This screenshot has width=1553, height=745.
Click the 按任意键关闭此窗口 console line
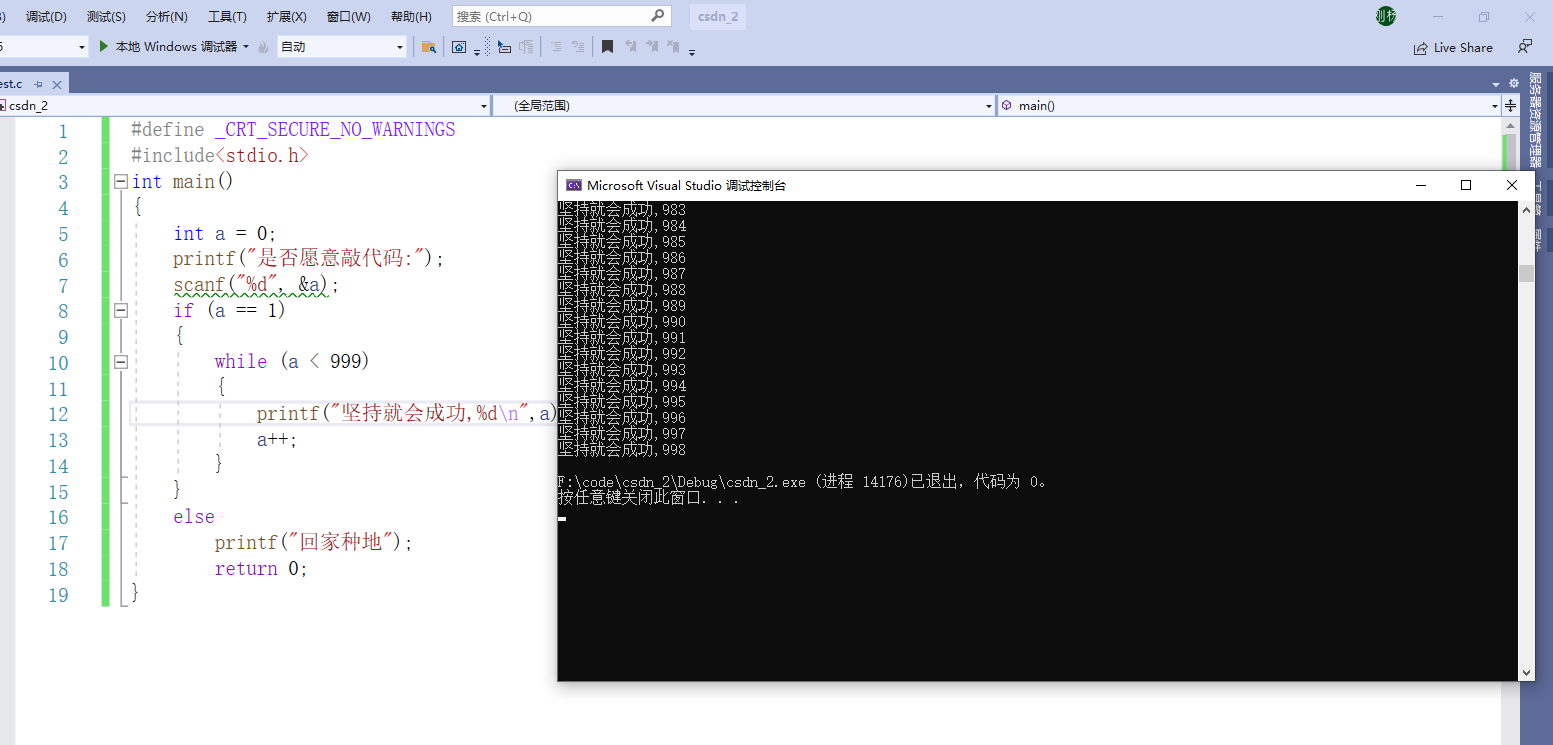pyautogui.click(x=648, y=498)
